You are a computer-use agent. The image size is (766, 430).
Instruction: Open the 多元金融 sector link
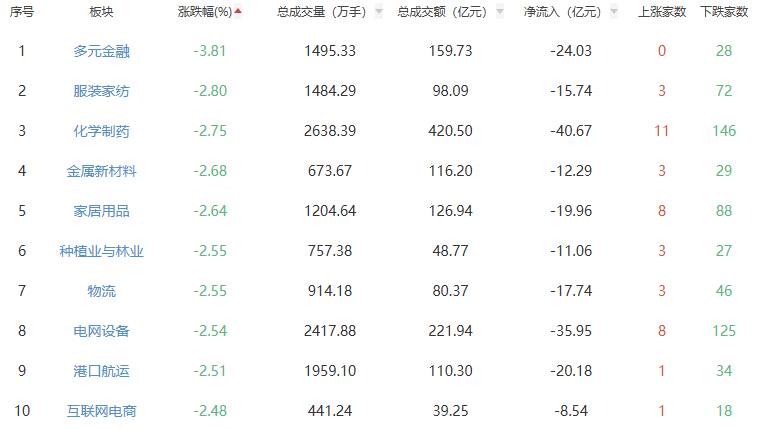click(x=101, y=51)
